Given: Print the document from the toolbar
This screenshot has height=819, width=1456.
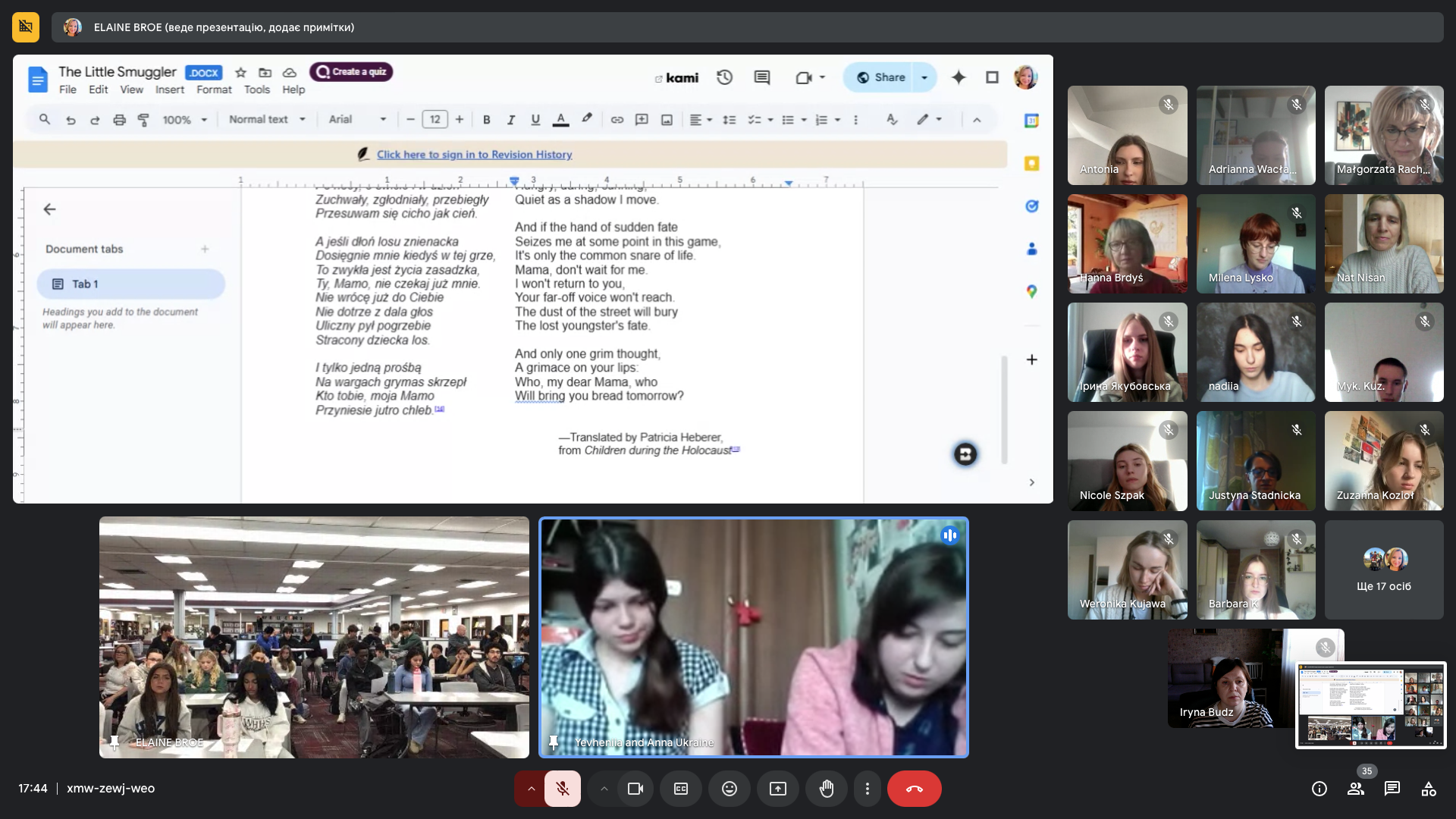Looking at the screenshot, I should point(119,119).
